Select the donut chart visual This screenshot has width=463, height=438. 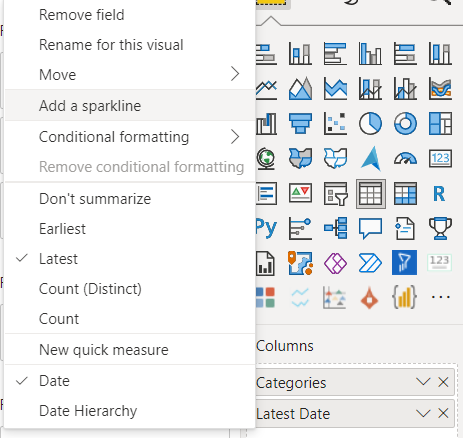(x=405, y=123)
